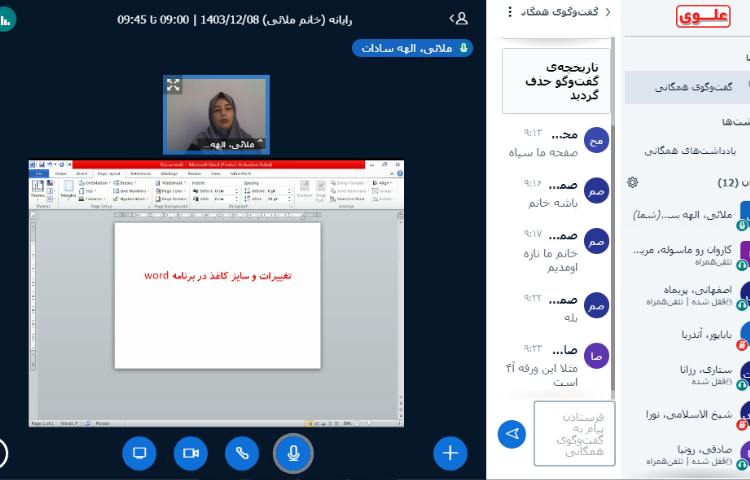Click message مثلا این ورقه A4 است
The image size is (750, 480).
(x=541, y=375)
